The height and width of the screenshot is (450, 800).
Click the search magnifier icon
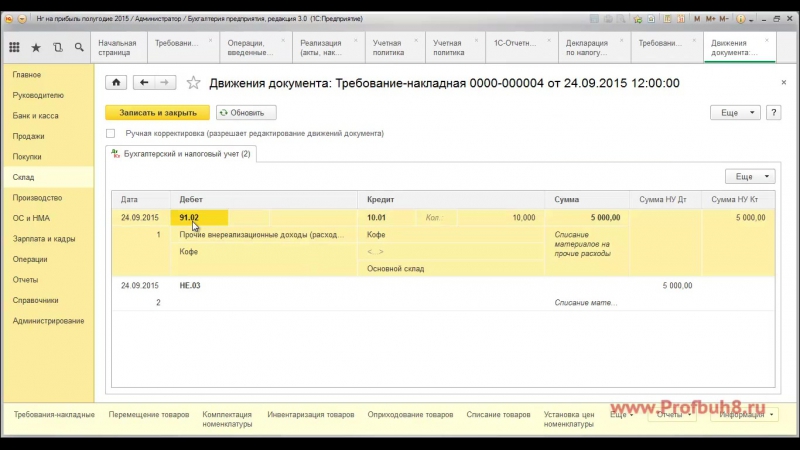pos(79,47)
